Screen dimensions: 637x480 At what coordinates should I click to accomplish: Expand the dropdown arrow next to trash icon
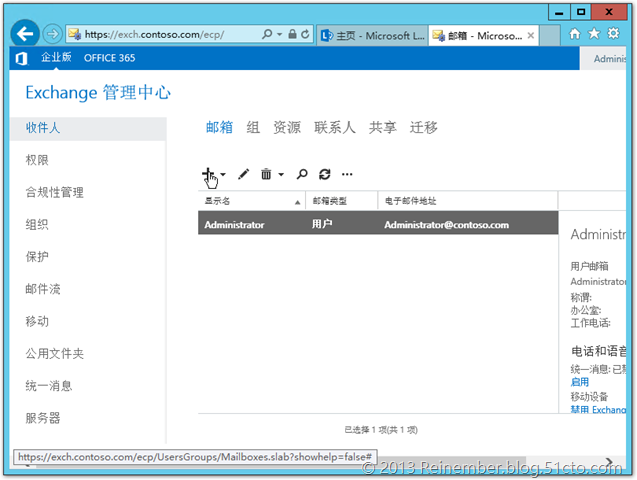tap(281, 174)
